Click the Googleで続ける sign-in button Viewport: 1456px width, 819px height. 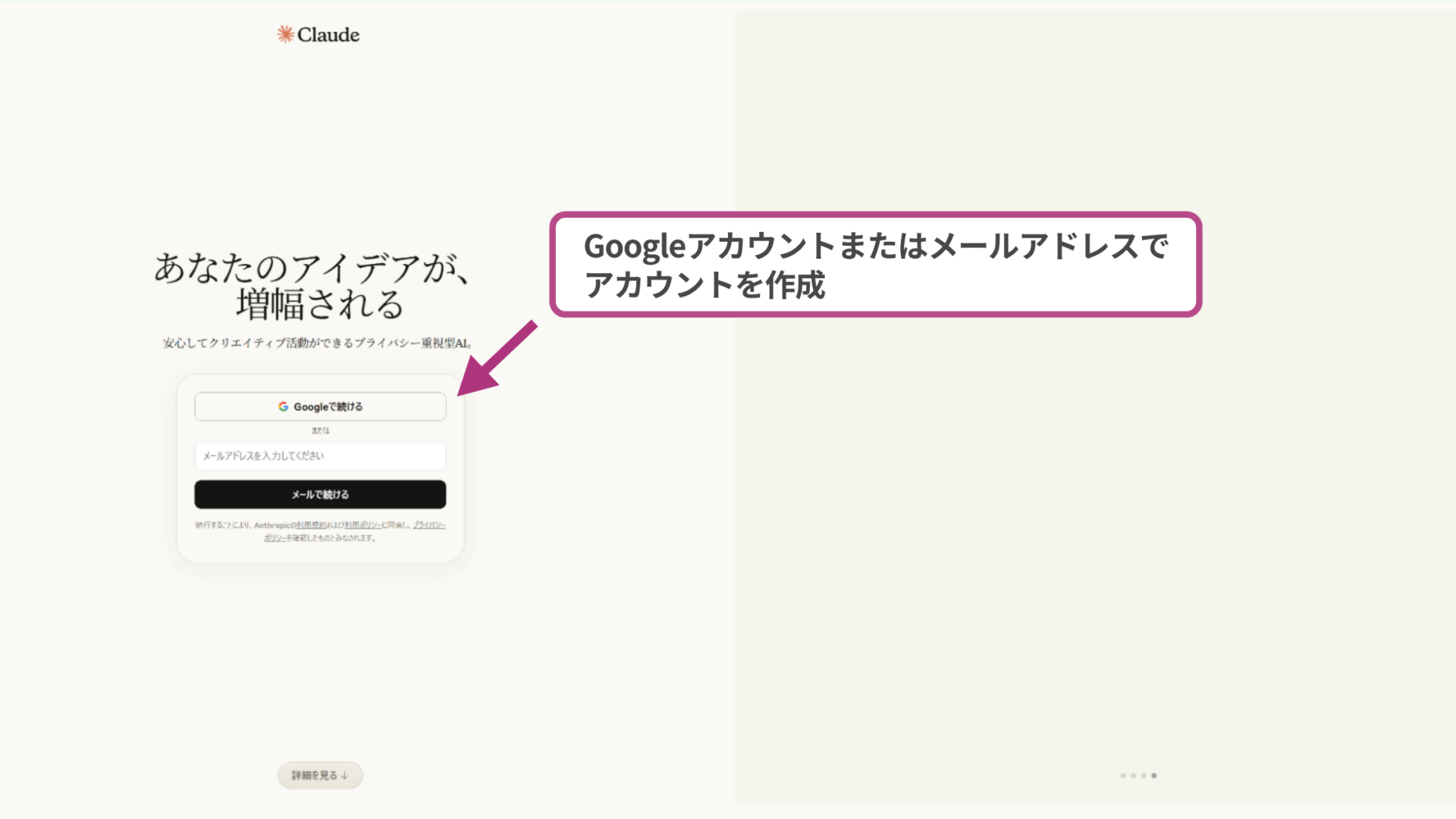(320, 406)
